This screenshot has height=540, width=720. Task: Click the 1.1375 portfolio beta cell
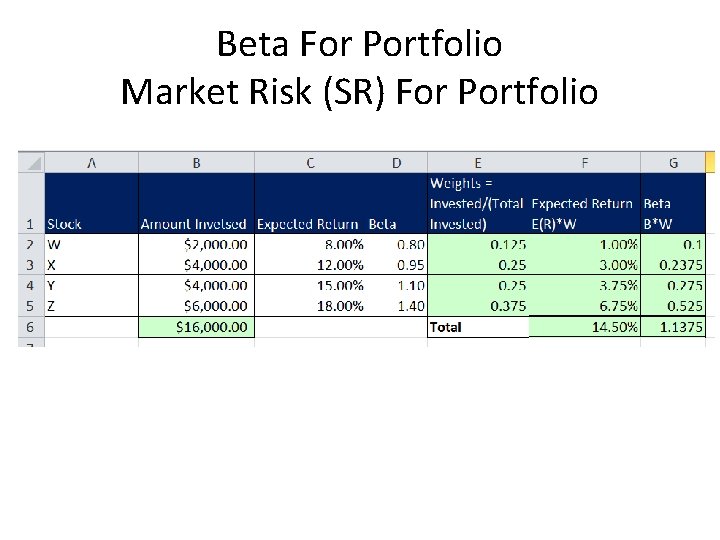pyautogui.click(x=673, y=327)
